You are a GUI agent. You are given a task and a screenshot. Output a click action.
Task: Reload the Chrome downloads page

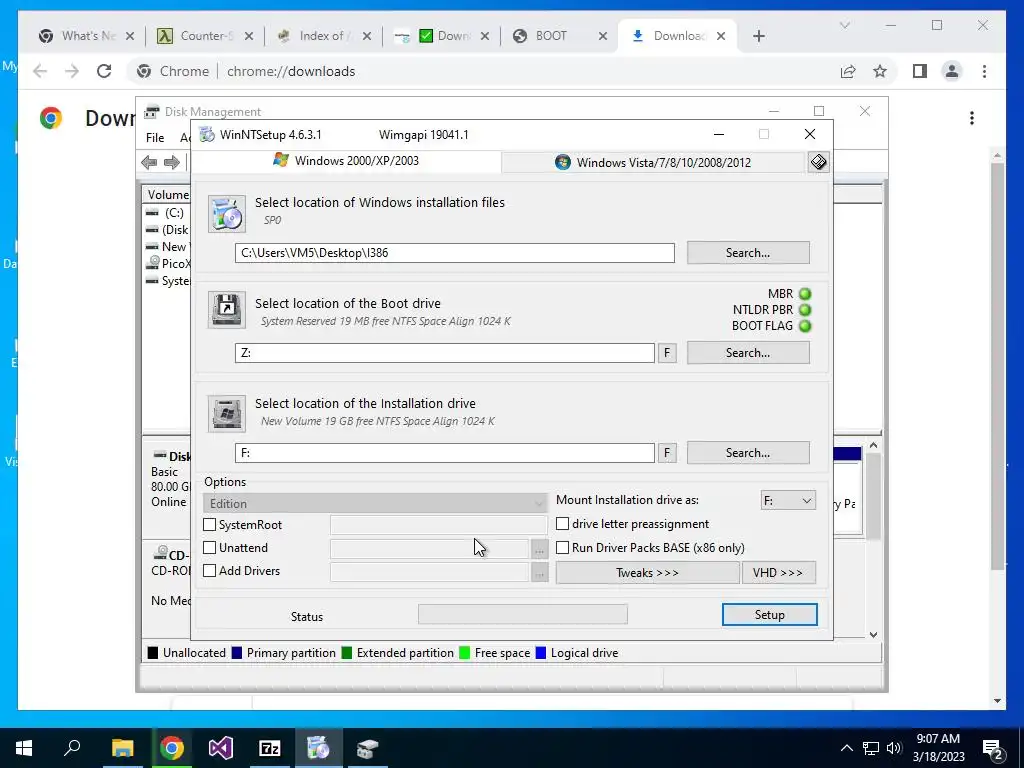click(104, 71)
